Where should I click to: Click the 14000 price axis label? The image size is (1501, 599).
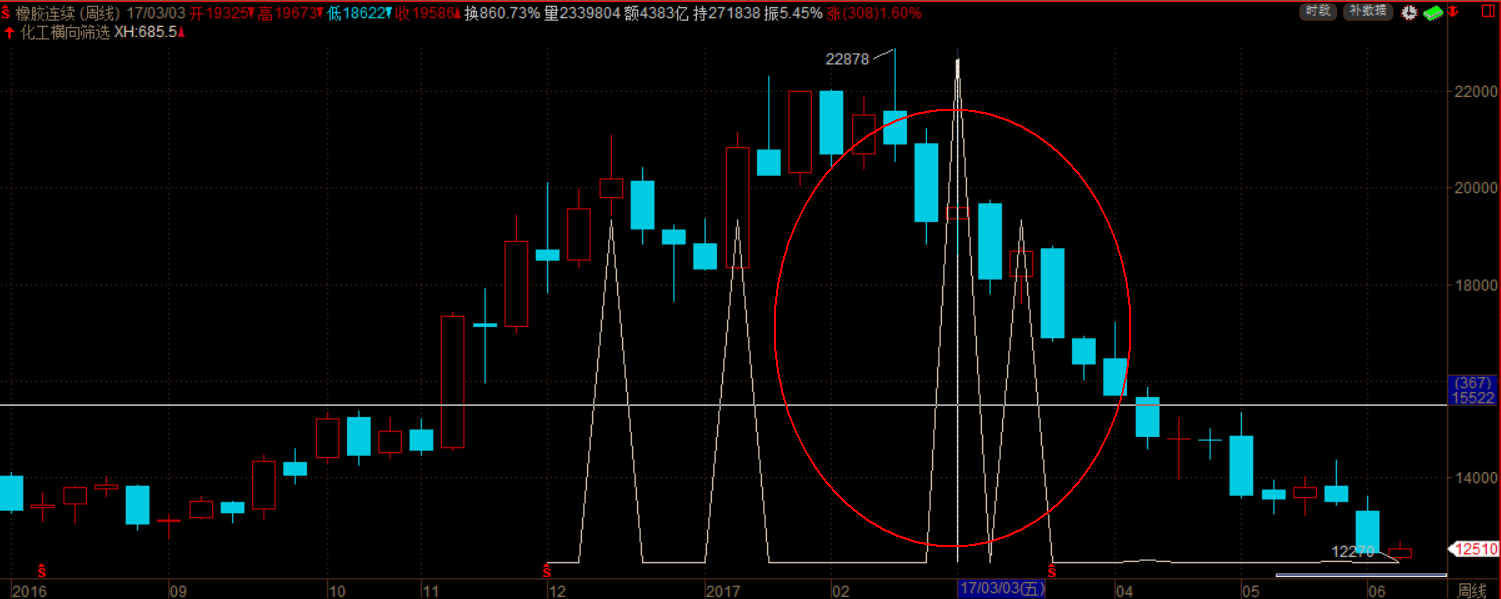pos(1475,478)
